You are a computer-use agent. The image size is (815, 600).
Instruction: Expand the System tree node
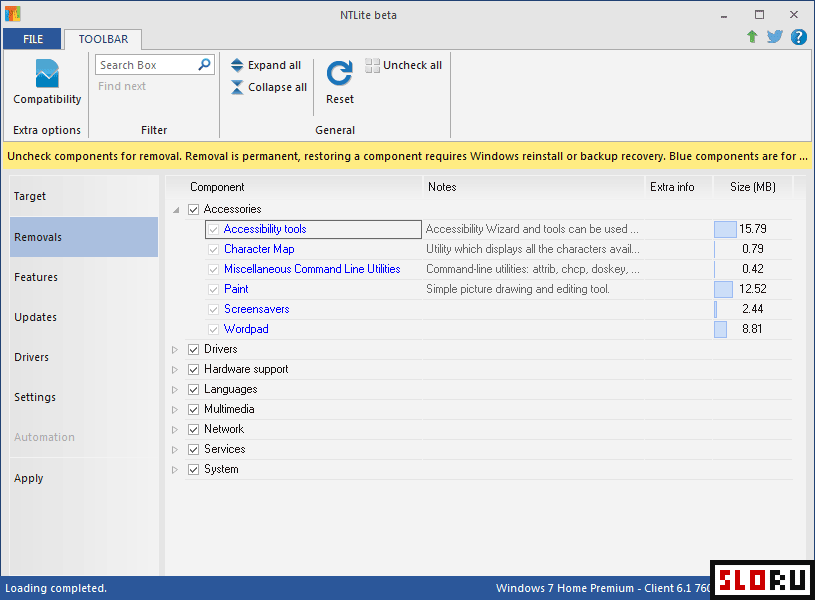coord(175,470)
